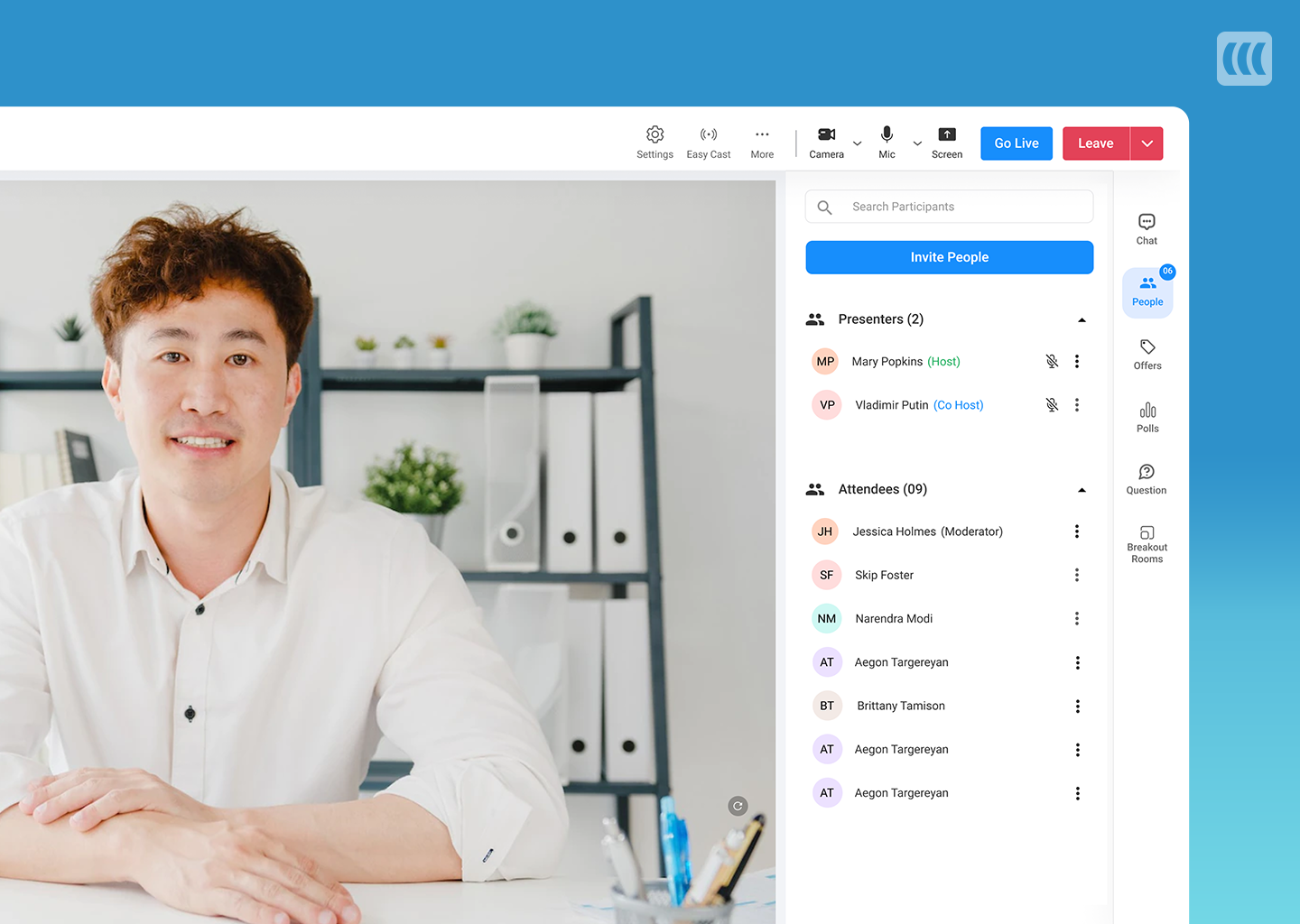Click BT avatar of Brittany Tamison
1300x924 pixels.
pos(827,706)
